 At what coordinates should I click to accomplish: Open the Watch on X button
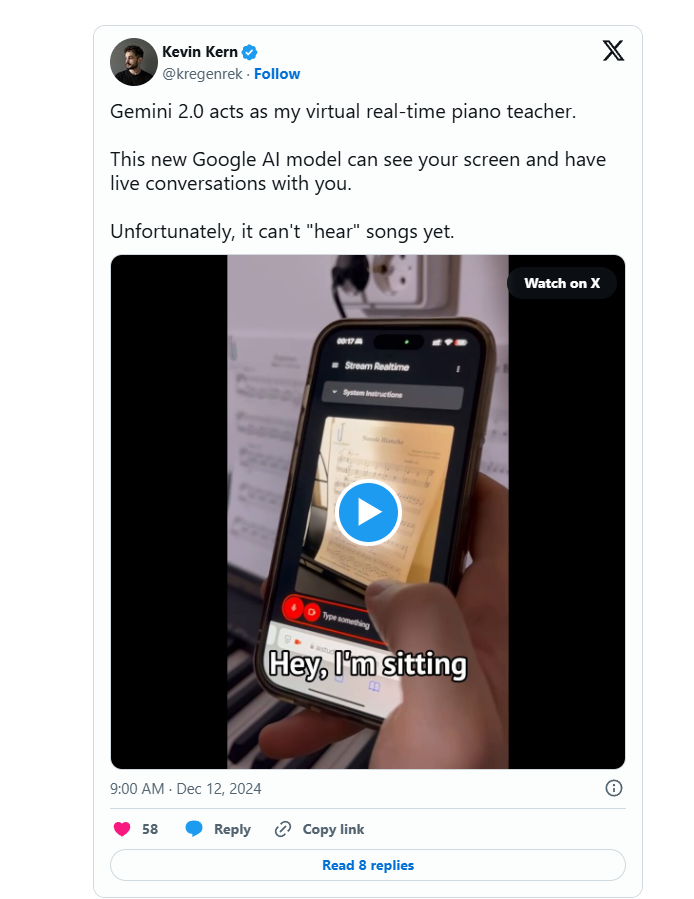pyautogui.click(x=562, y=283)
